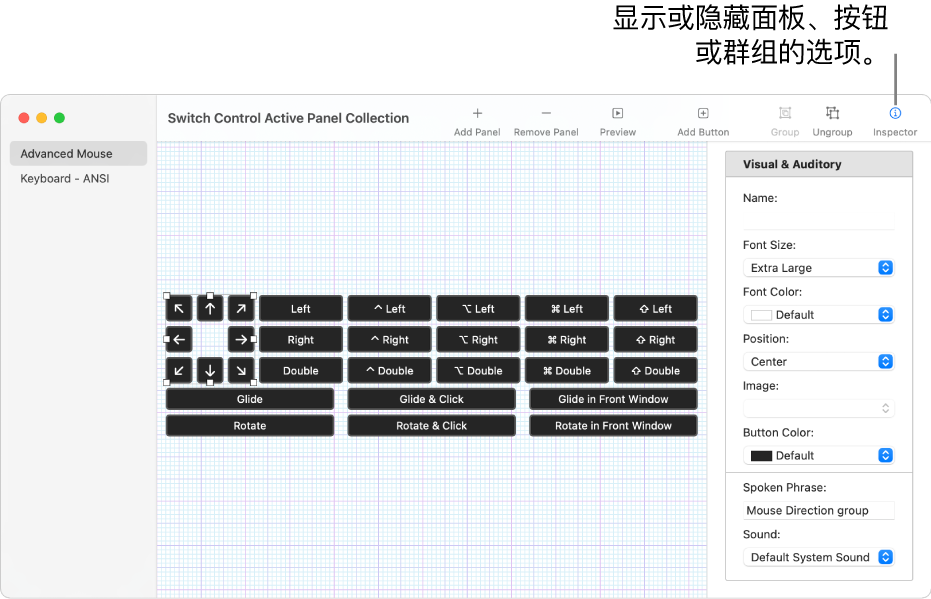Click the yellow minimize button
The height and width of the screenshot is (599, 931).
tap(42, 118)
